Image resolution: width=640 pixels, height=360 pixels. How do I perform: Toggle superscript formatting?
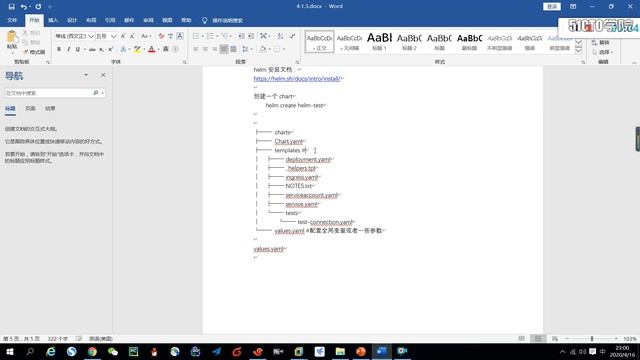click(x=111, y=49)
